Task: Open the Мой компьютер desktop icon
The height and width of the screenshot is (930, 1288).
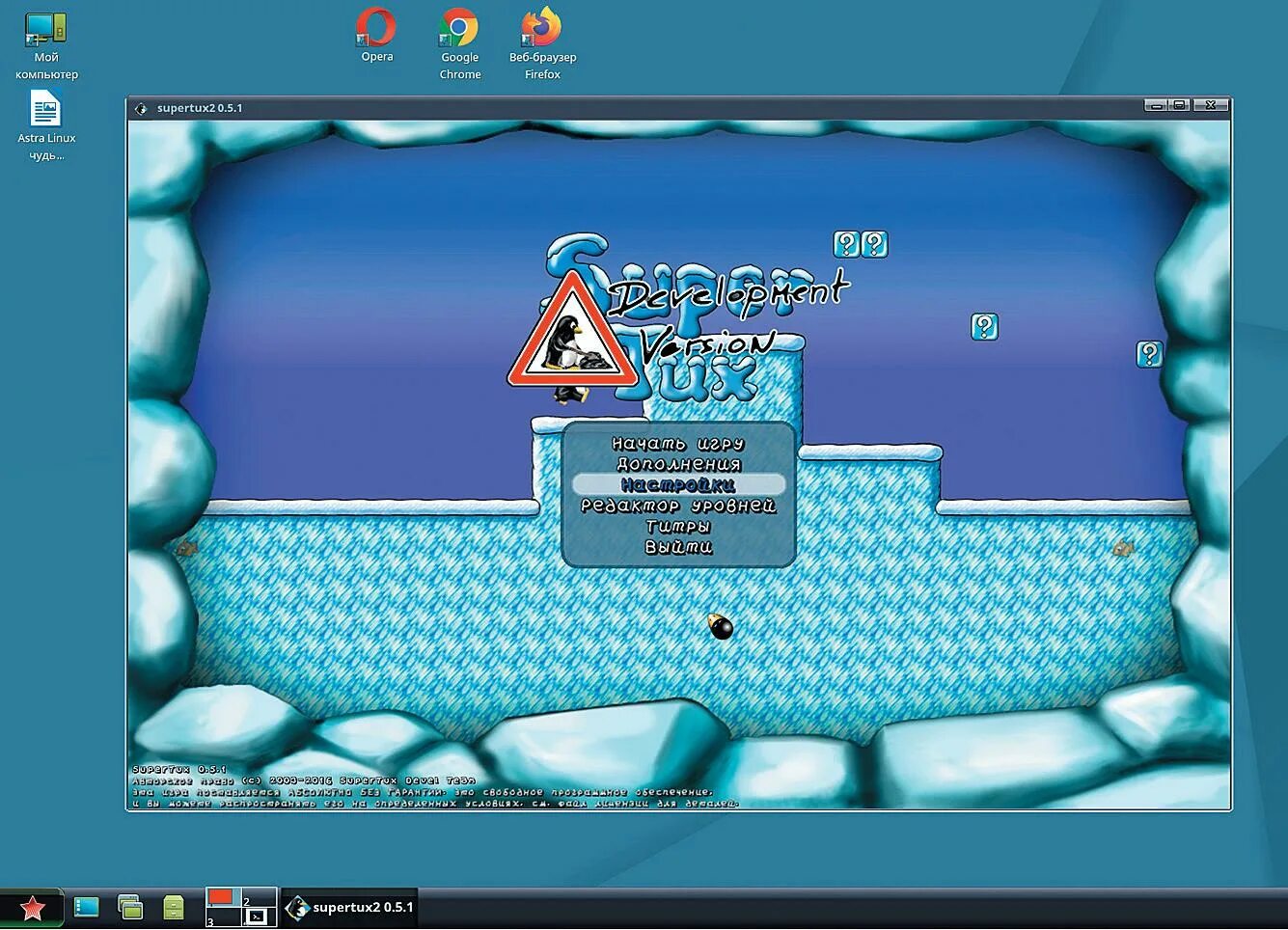Action: tap(46, 46)
